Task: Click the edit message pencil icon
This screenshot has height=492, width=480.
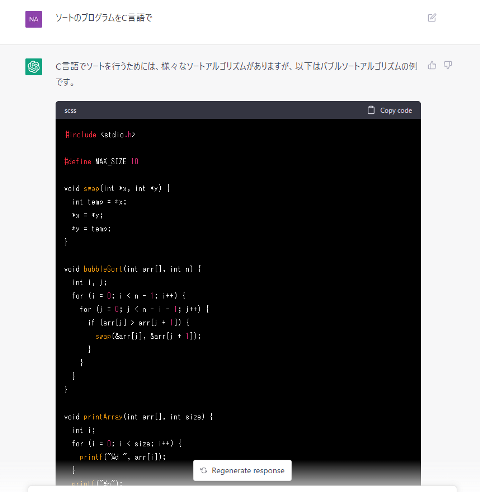Action: 432,18
